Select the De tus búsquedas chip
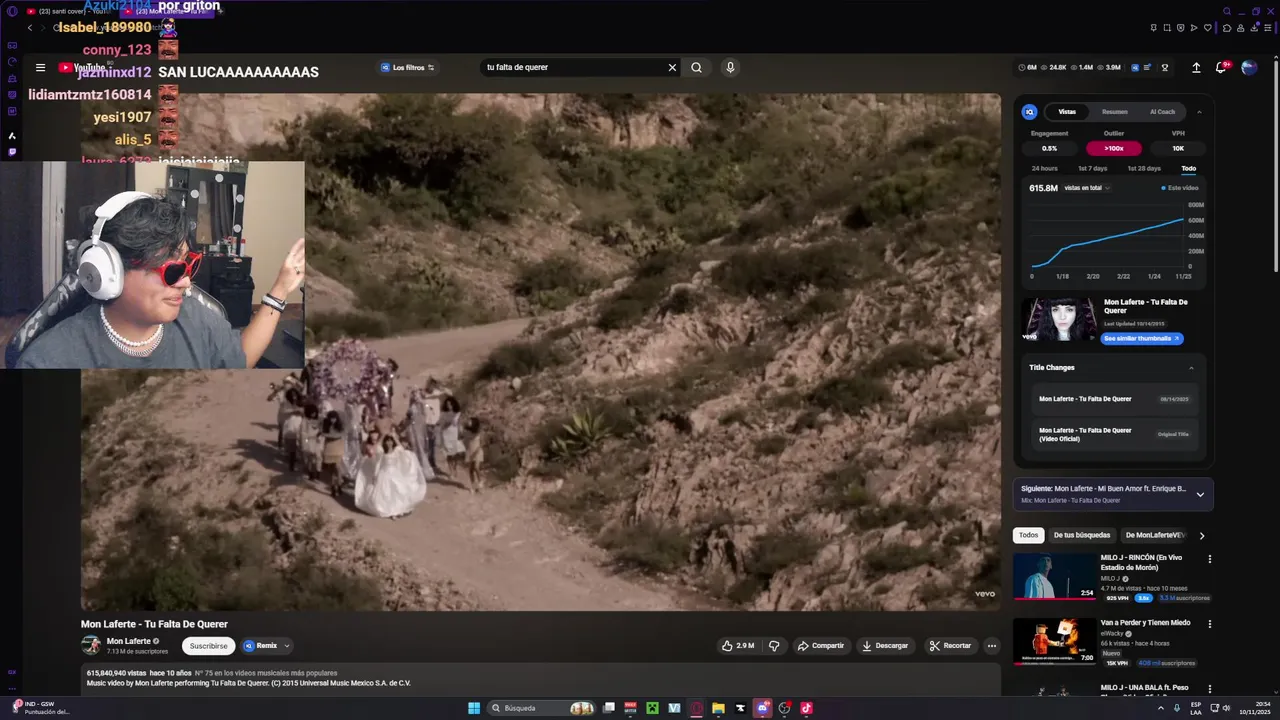This screenshot has height=720, width=1280. [x=1082, y=535]
